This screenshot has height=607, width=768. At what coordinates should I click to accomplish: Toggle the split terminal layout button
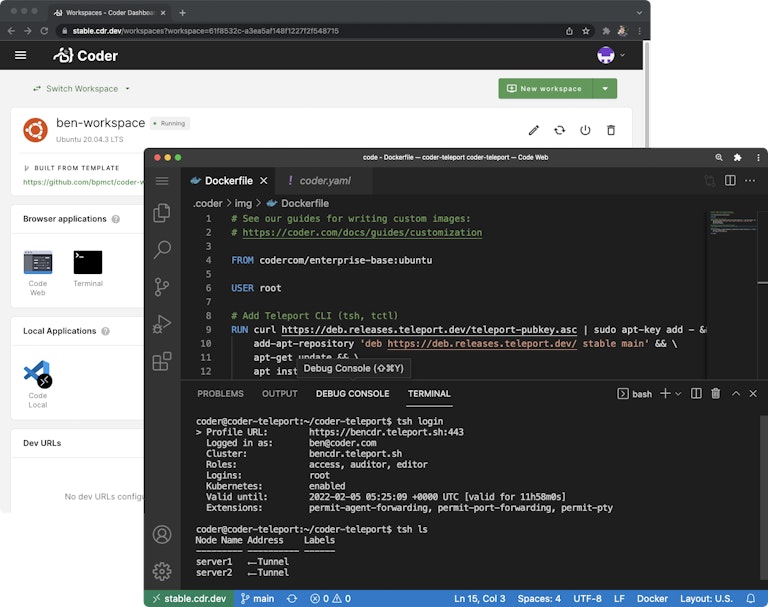point(696,394)
